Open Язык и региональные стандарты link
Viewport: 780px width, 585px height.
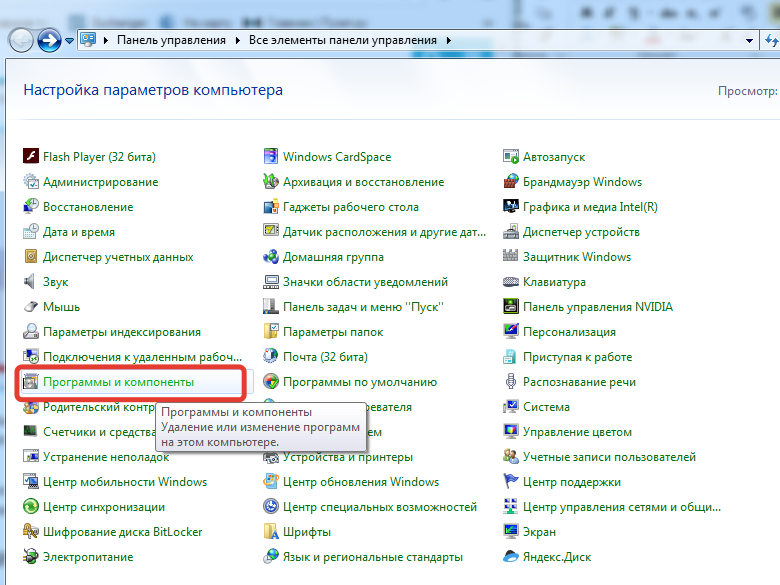373,557
